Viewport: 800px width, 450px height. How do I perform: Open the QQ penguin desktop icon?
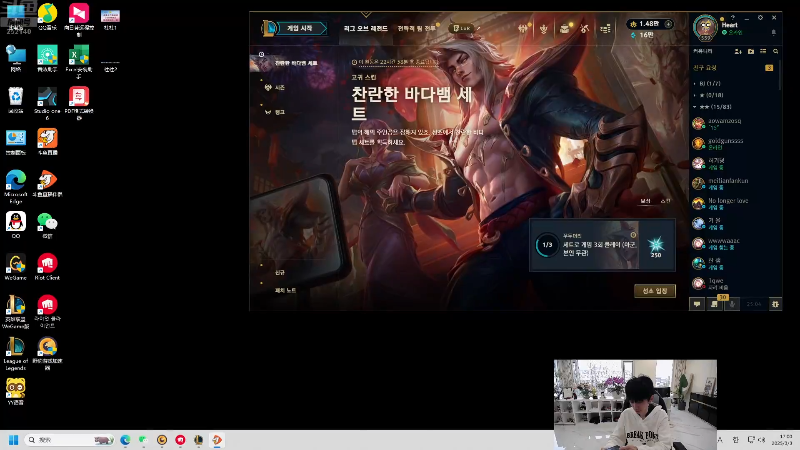(x=16, y=225)
